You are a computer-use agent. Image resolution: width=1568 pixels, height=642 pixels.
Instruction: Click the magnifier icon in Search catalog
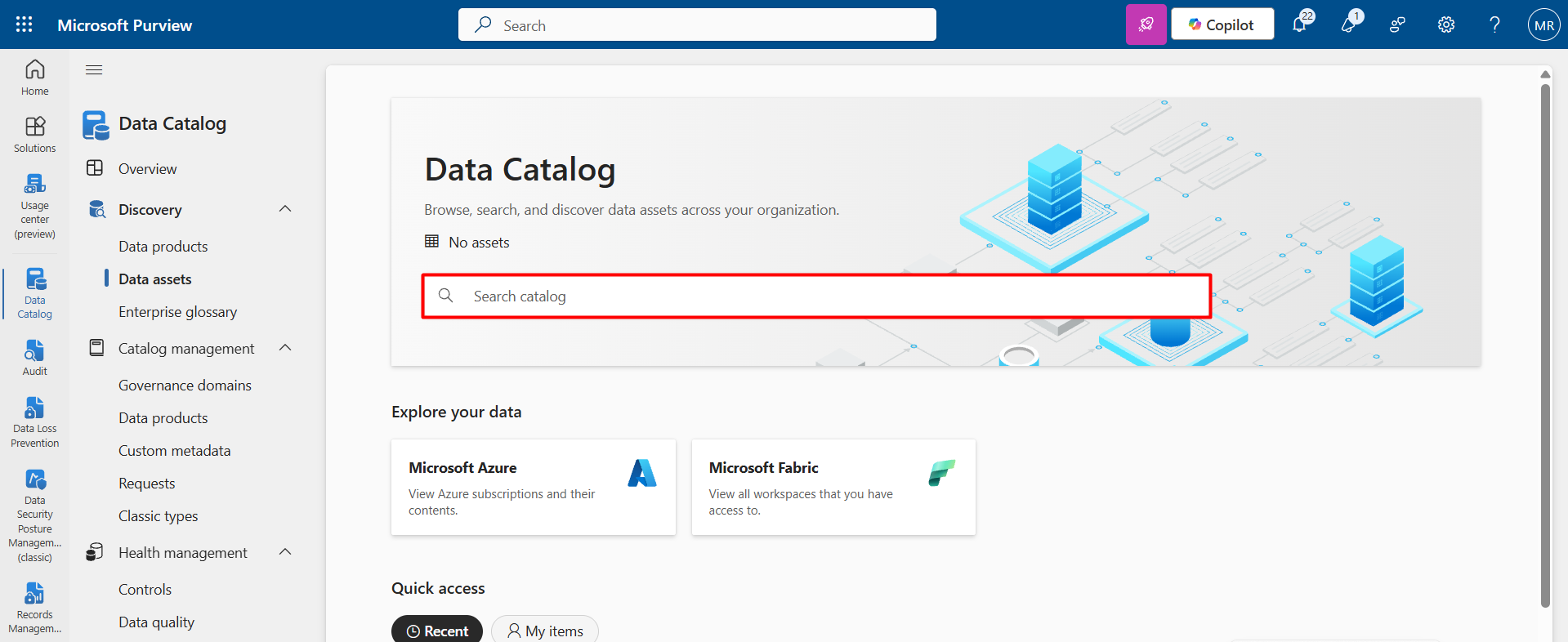446,296
